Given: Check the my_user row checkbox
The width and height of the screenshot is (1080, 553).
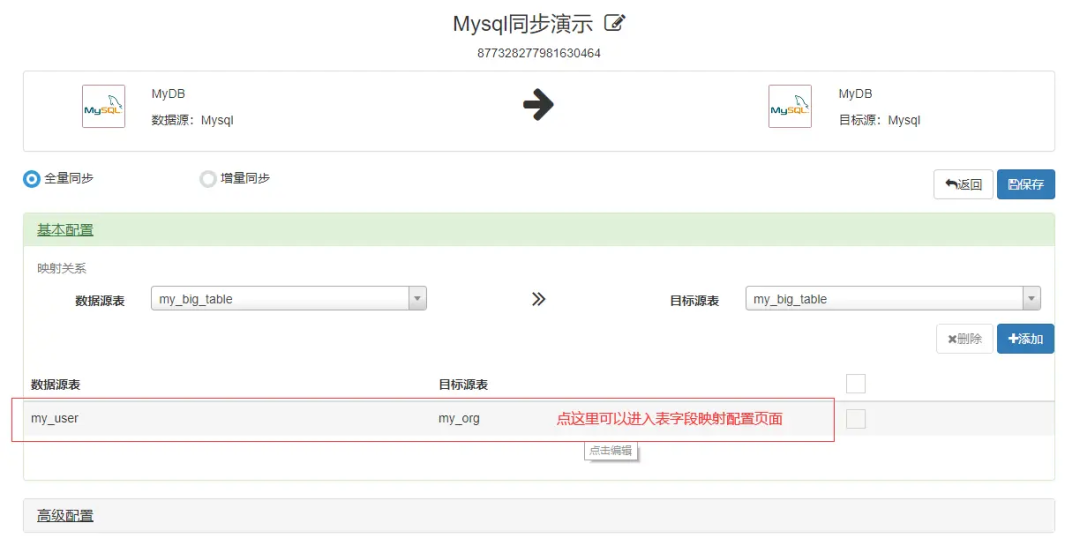Looking at the screenshot, I should 855,419.
